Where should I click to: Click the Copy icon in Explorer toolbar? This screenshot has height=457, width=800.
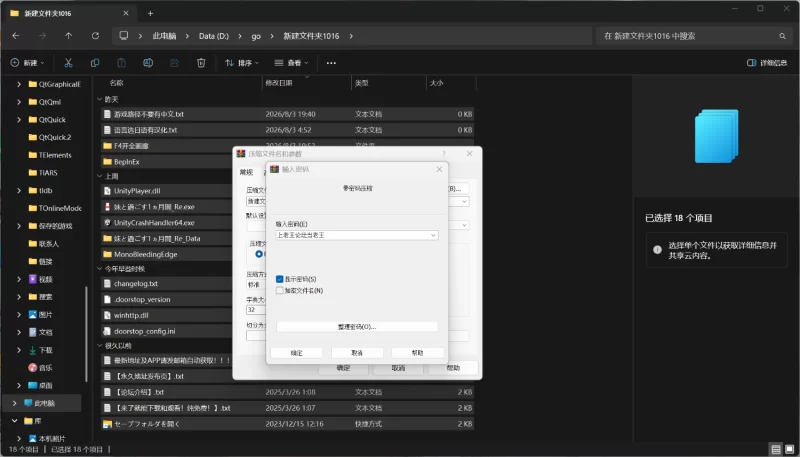[x=95, y=63]
